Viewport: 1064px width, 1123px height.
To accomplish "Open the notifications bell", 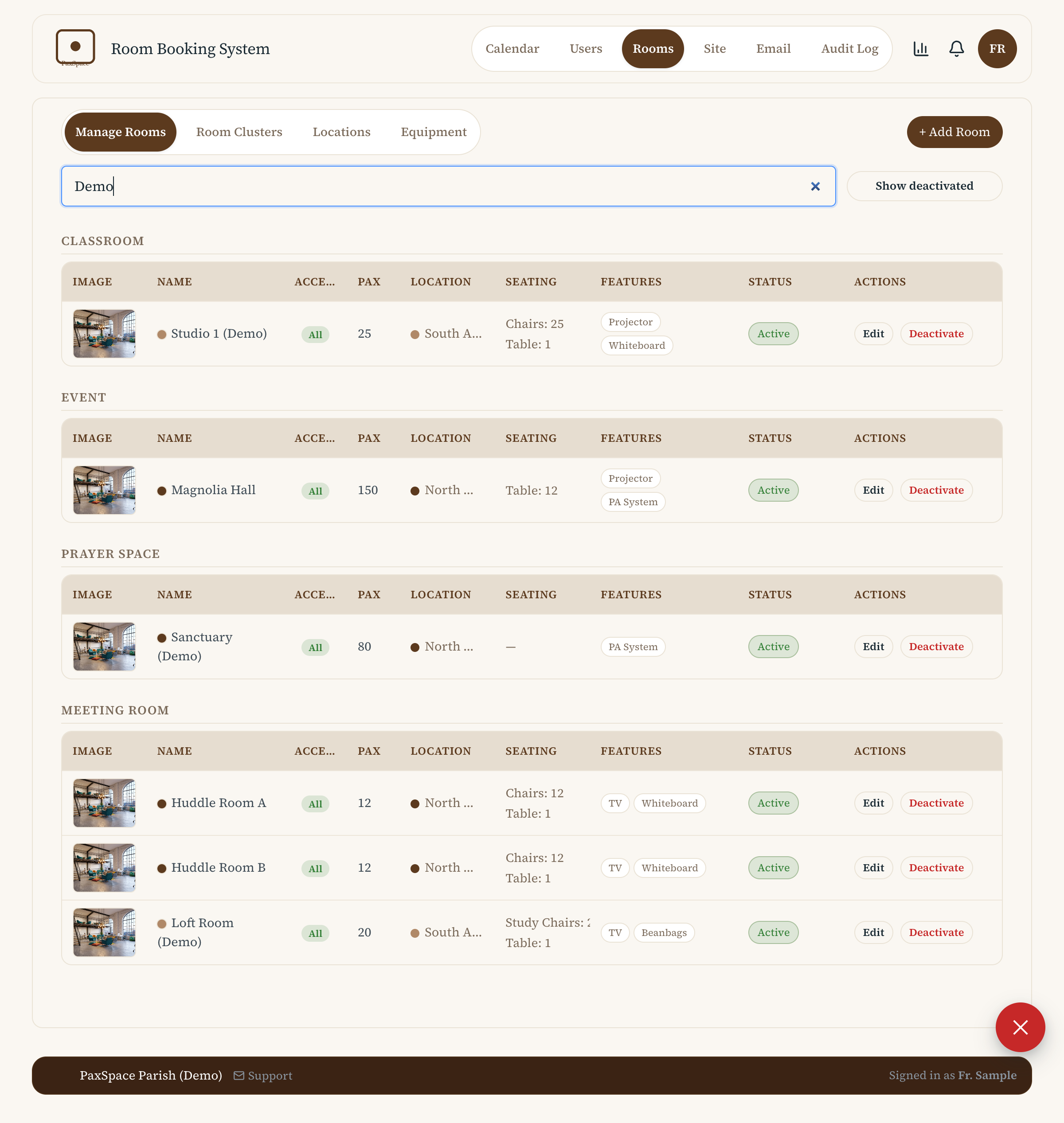I will coord(956,49).
